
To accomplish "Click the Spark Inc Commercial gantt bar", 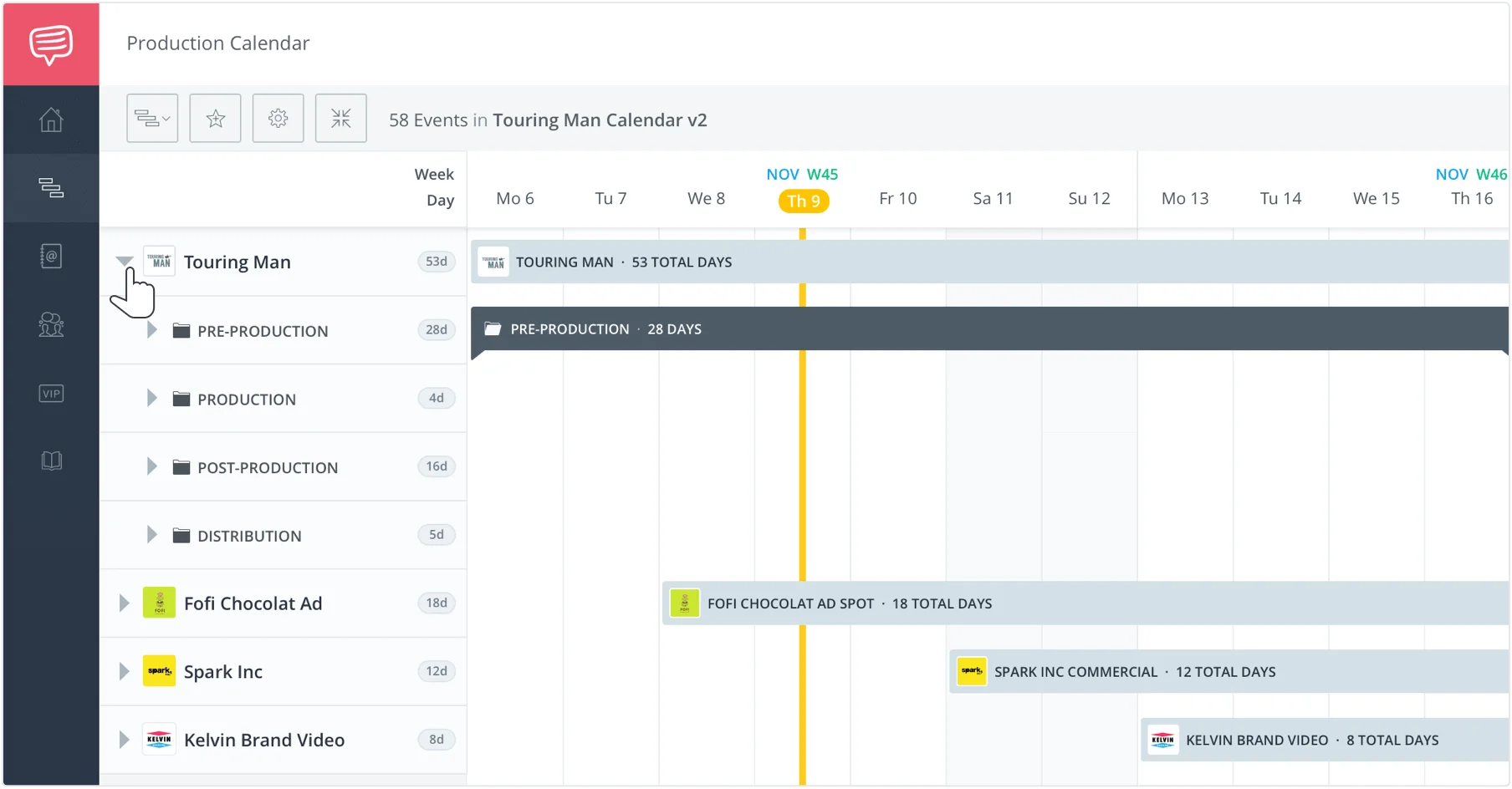I will 1229,671.
